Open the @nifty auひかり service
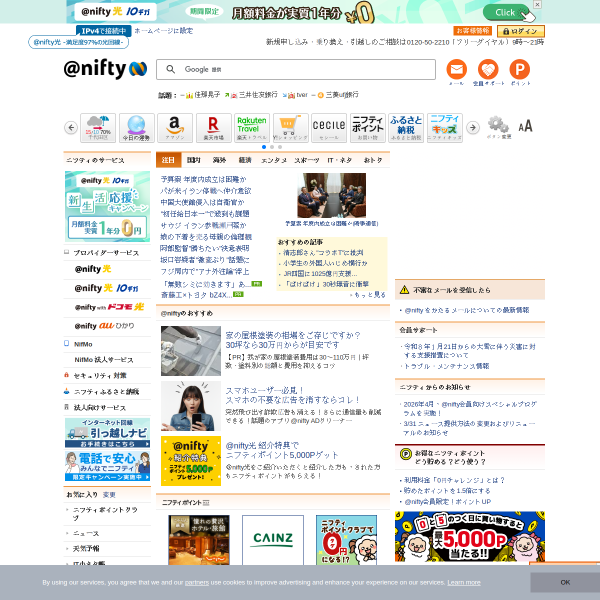Image resolution: width=600 pixels, height=600 pixels. point(104,326)
